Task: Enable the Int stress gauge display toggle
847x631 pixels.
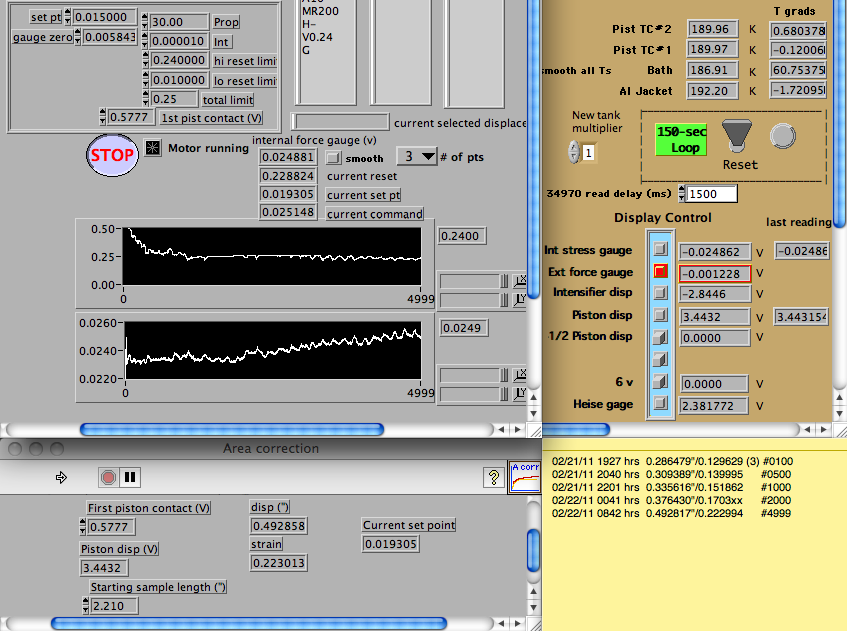Action: [x=660, y=249]
